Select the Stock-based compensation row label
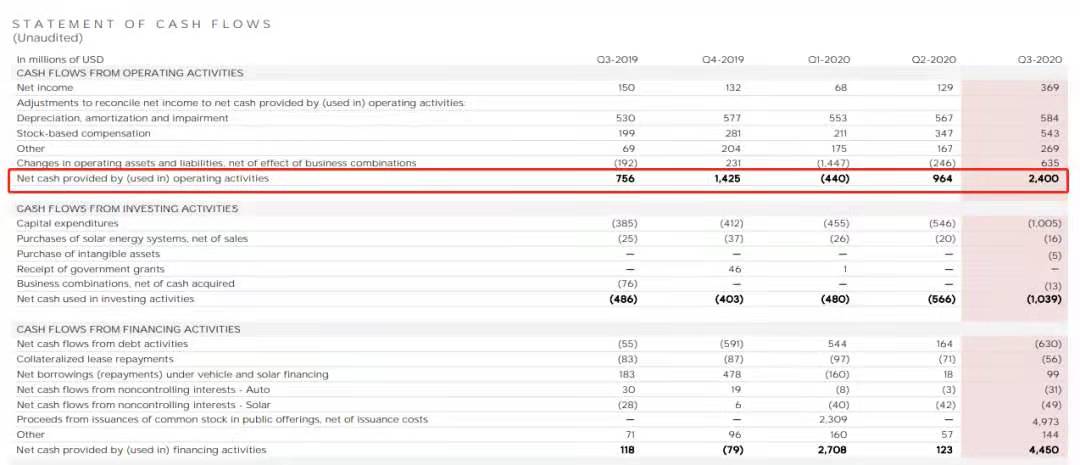1080x465 pixels. point(83,133)
